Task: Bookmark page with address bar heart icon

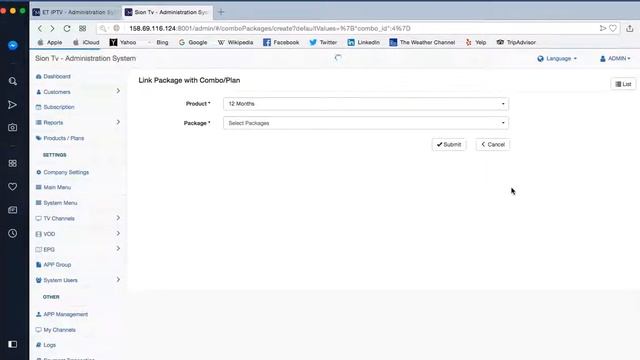Action: (613, 28)
